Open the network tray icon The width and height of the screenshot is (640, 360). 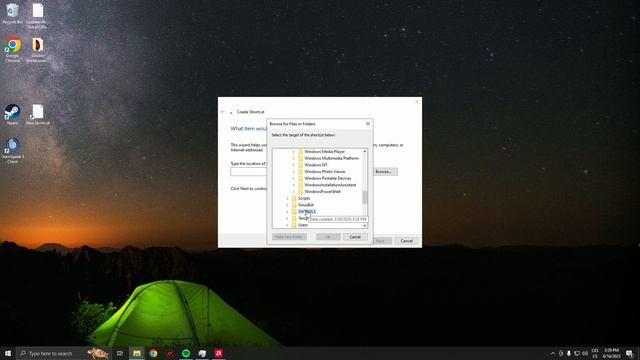[x=577, y=353]
